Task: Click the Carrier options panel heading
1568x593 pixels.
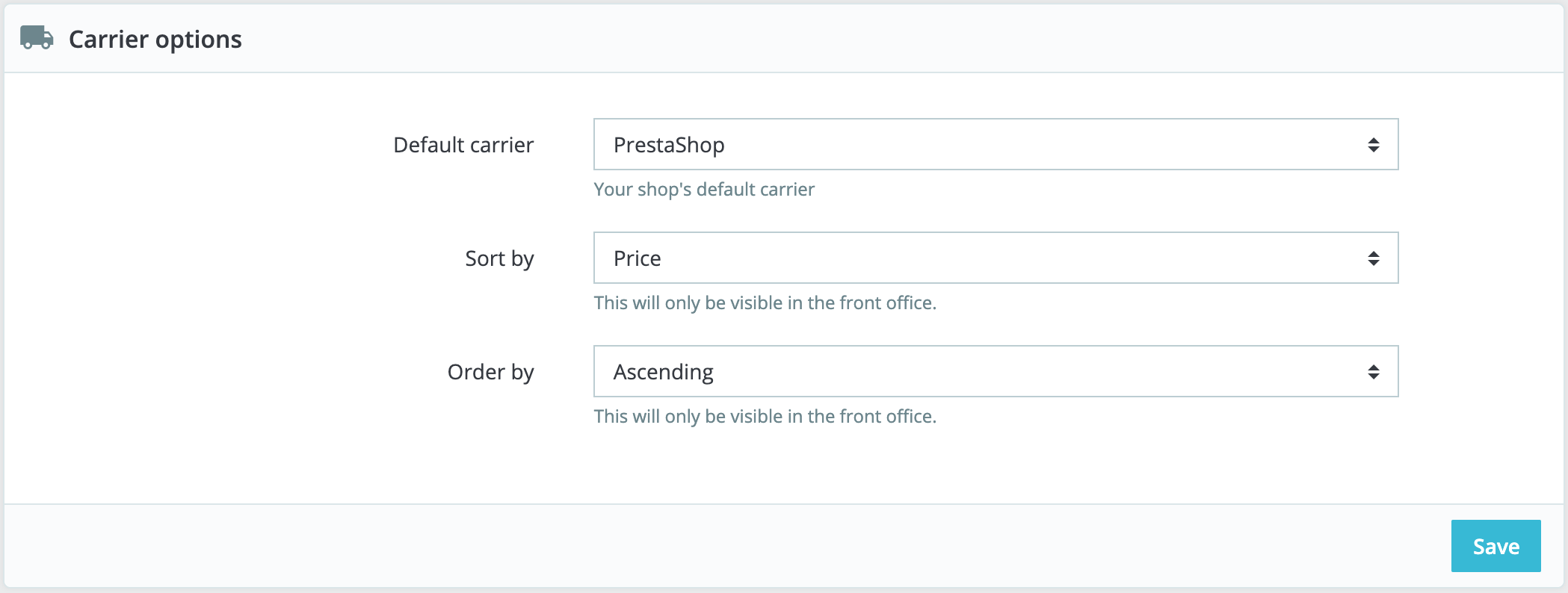Action: pos(155,39)
